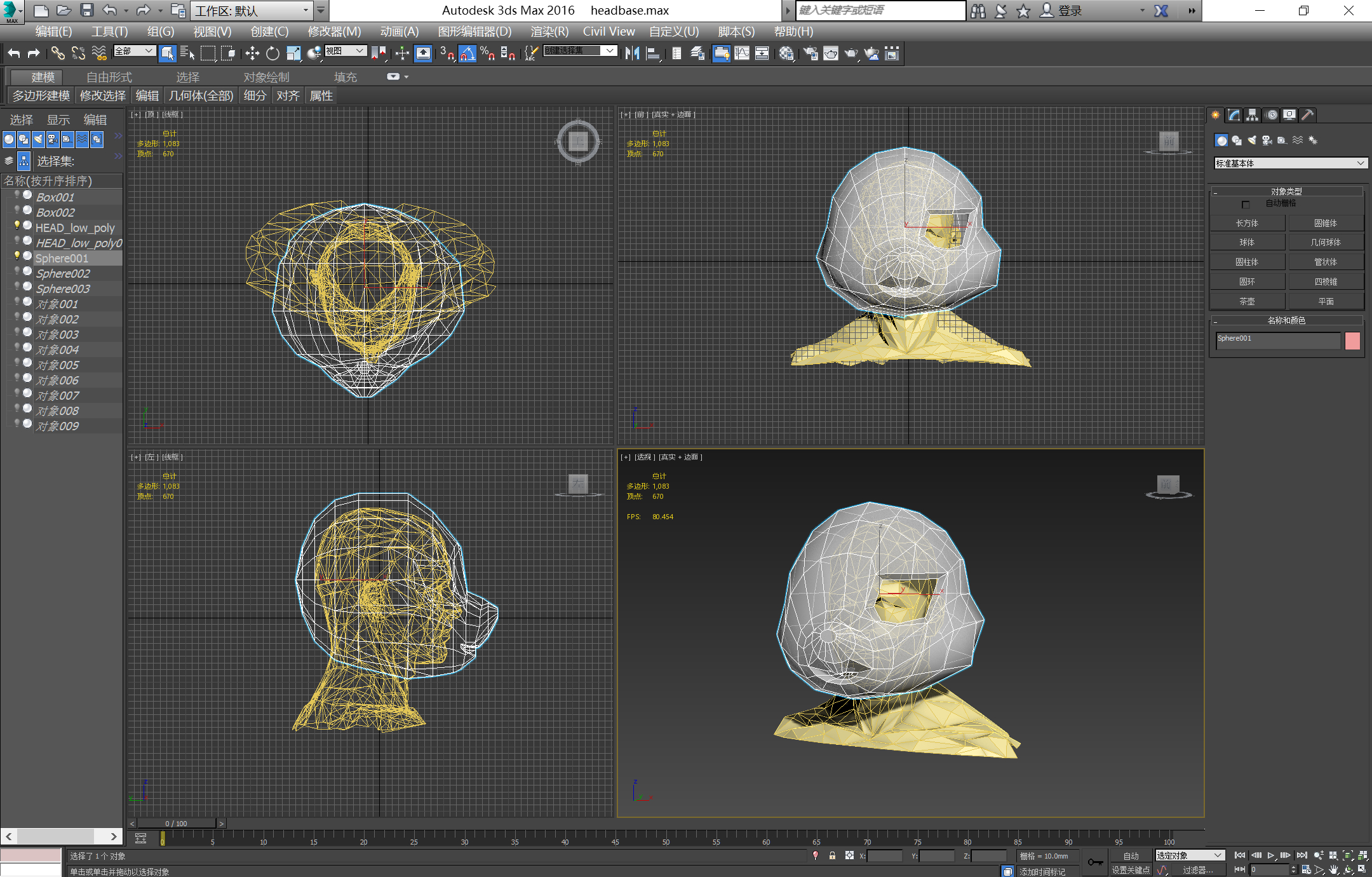Toggle the Angle Snap icon
The width and height of the screenshot is (1372, 877).
(467, 53)
